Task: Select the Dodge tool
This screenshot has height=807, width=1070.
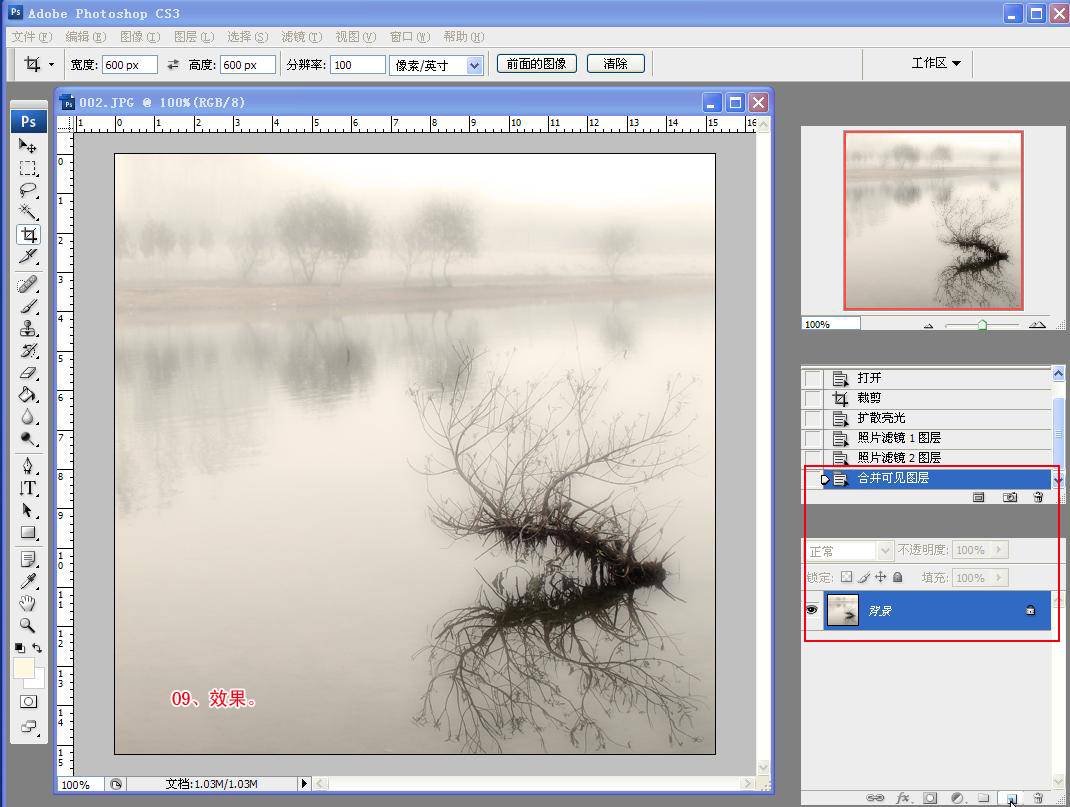Action: 28,439
